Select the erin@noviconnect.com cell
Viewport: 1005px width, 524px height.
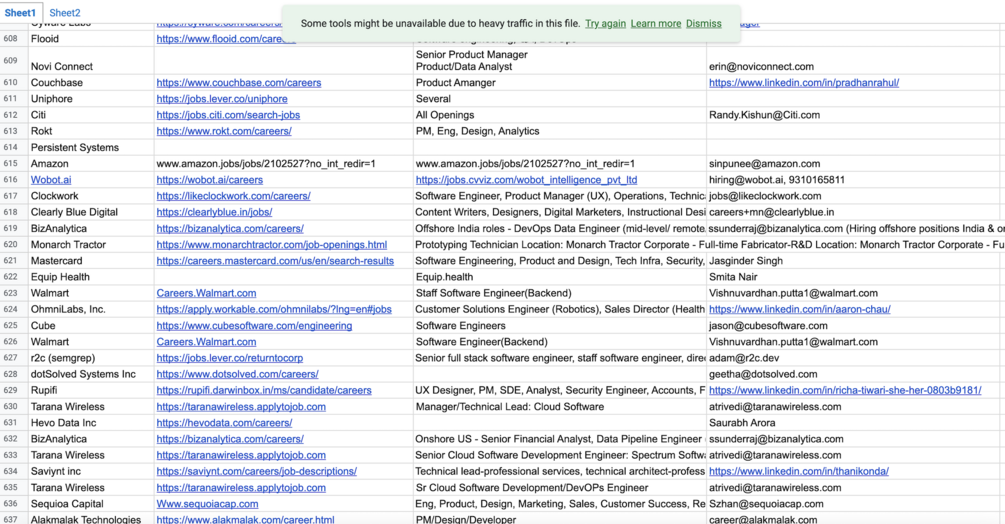tap(852, 61)
